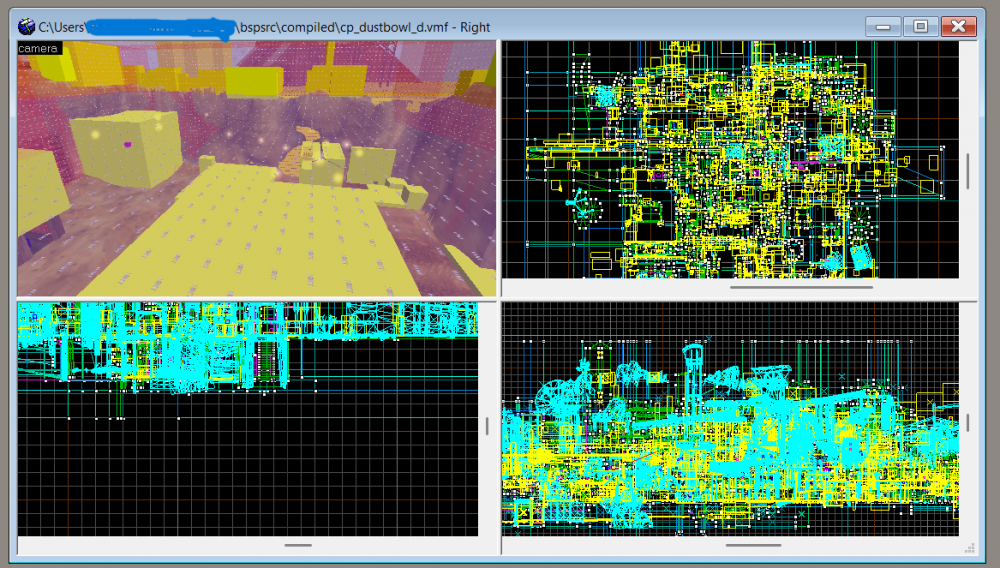Click the horizontal scrollbar thumb under bottom-left viewport
1000x568 pixels.
(298, 545)
